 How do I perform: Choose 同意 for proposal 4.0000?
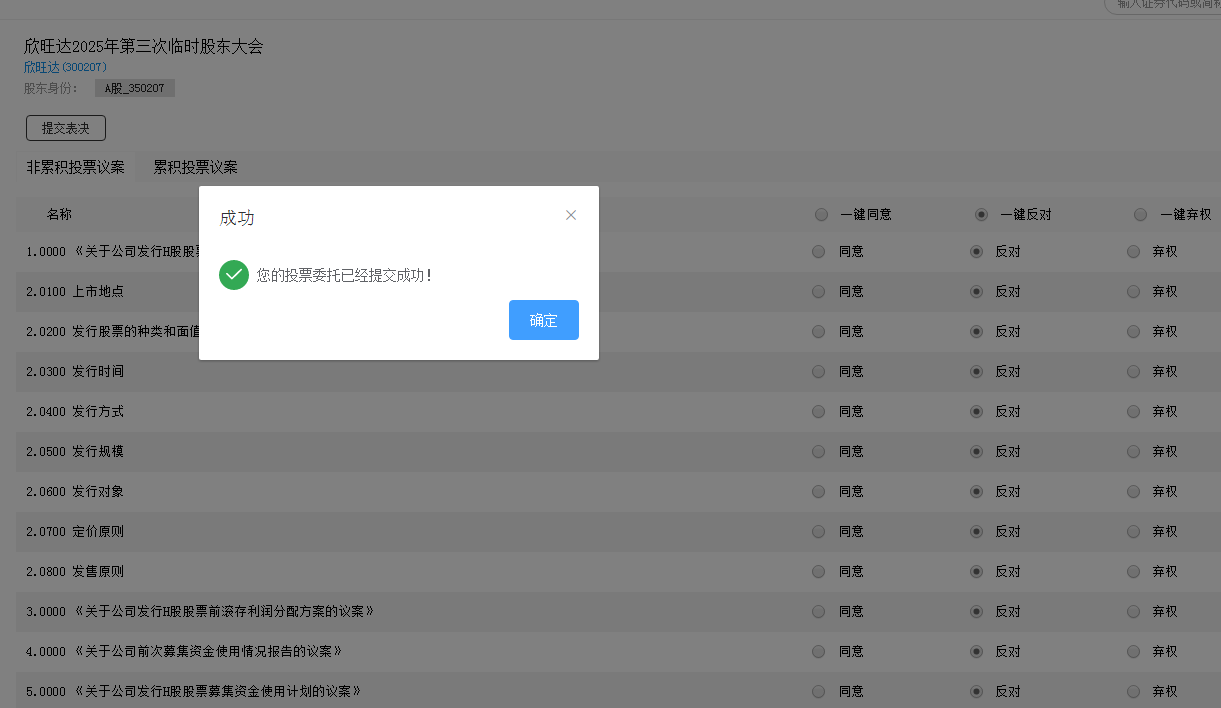(x=819, y=651)
